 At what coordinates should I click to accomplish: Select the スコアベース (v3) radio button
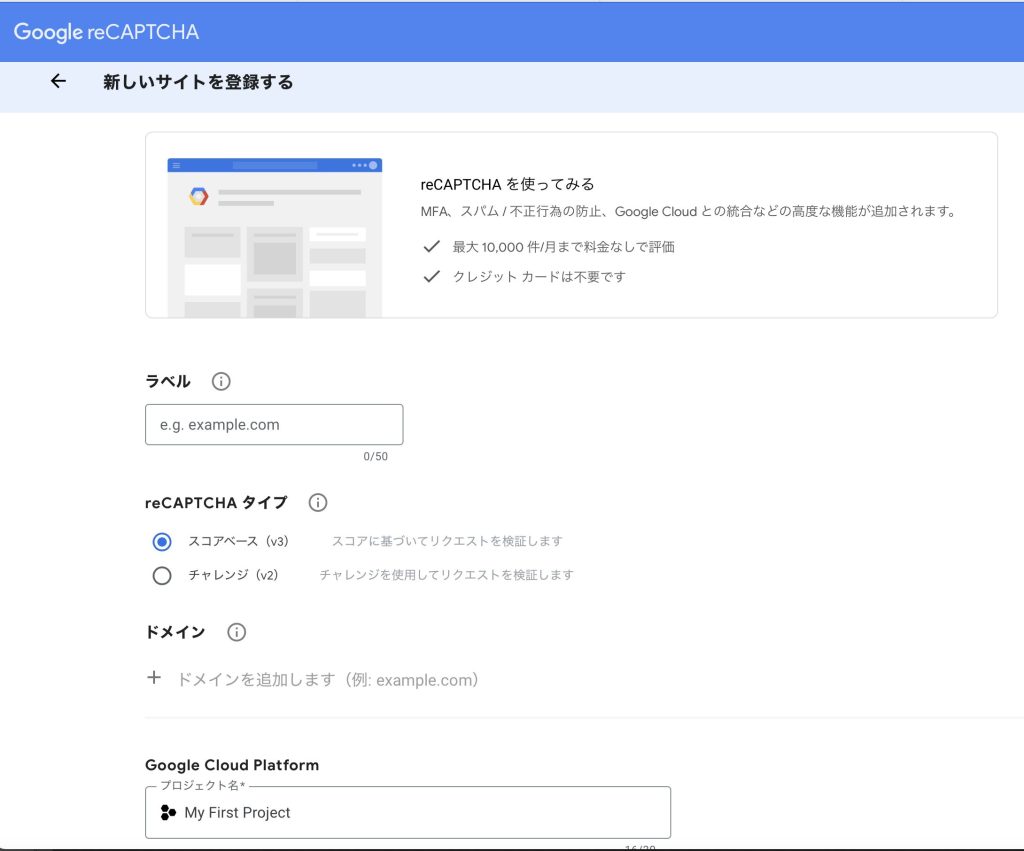click(x=162, y=541)
